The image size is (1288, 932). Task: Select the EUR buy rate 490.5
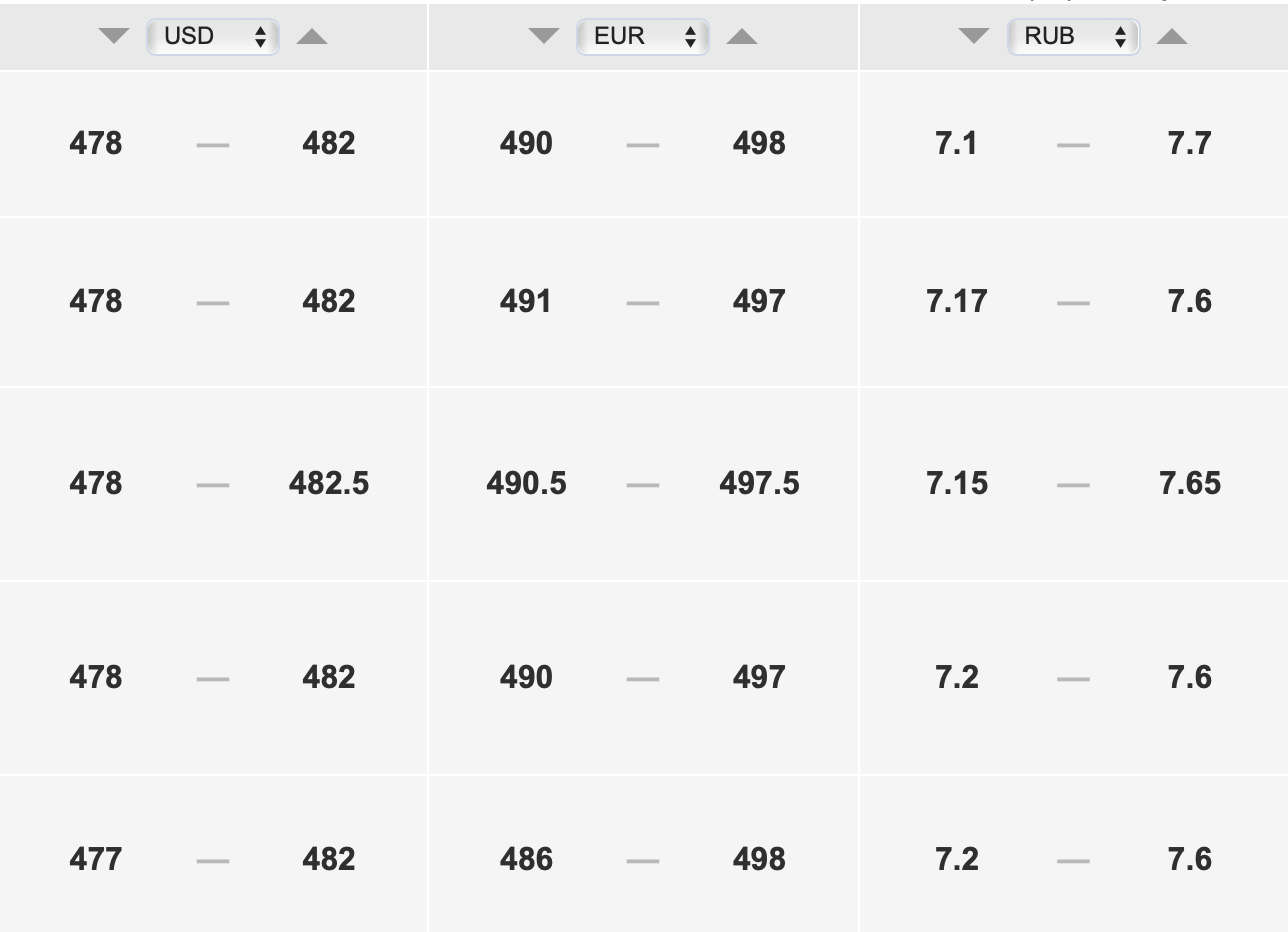pos(526,483)
